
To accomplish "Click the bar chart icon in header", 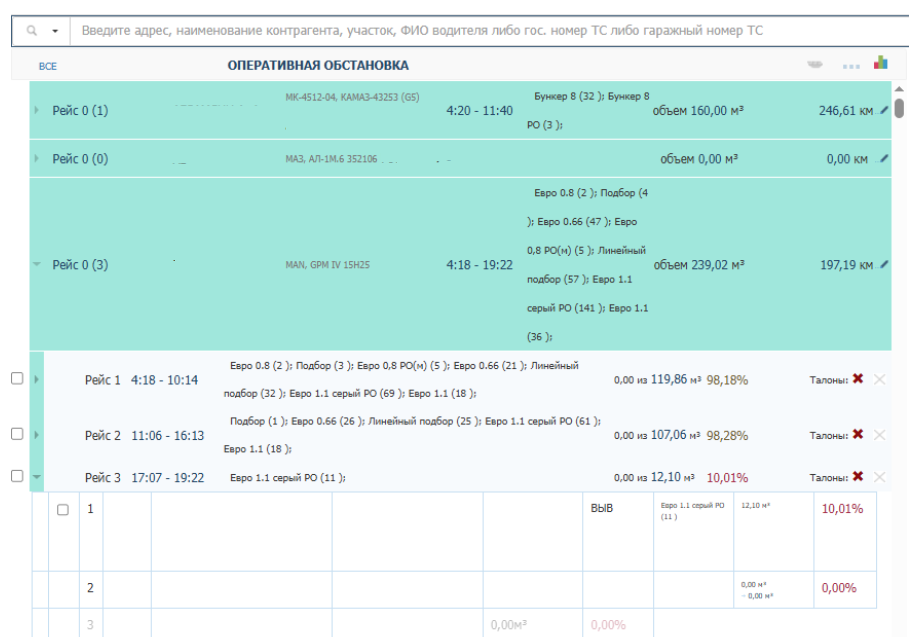I will point(880,63).
